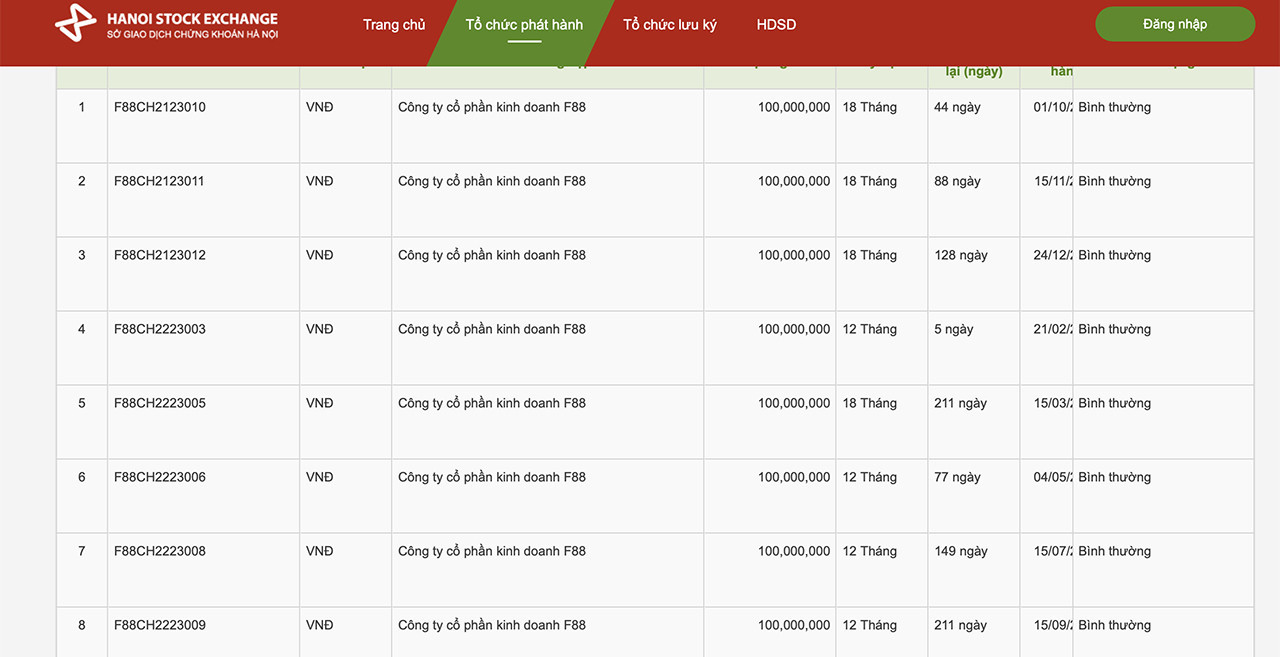Click the Hanoi Stock Exchange logo

click(166, 26)
